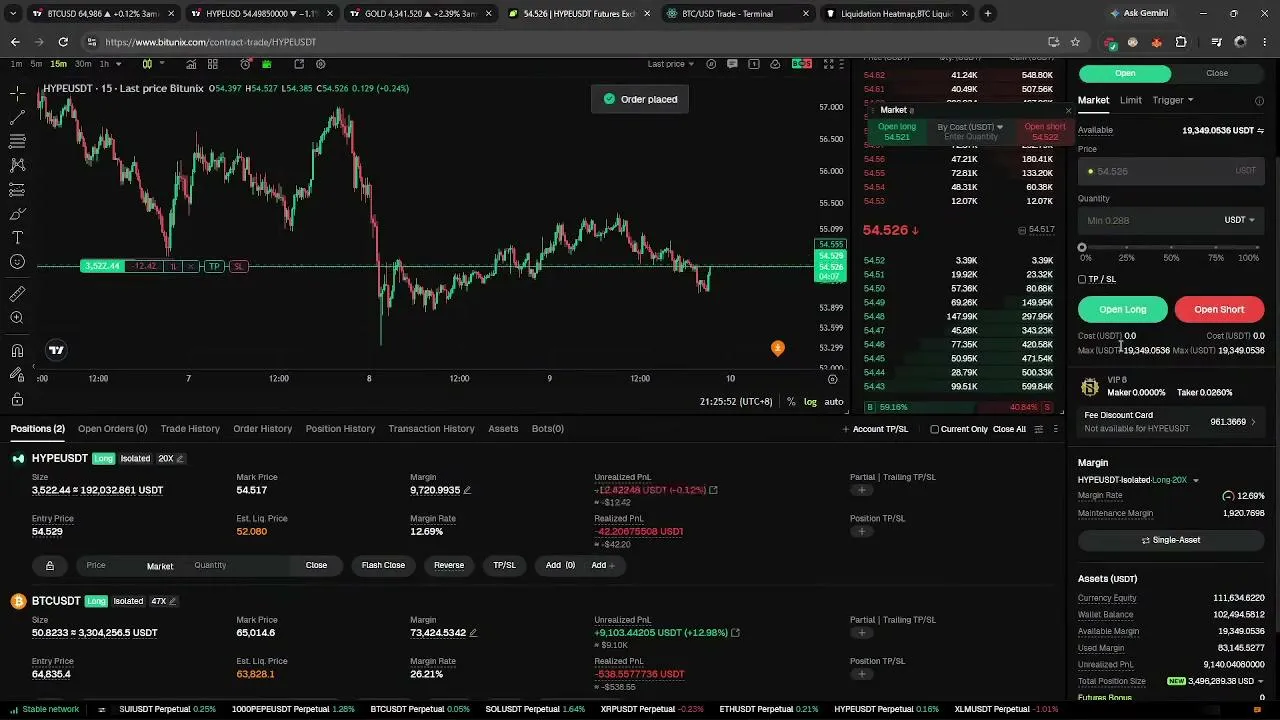Select the text annotation tool
1280x720 pixels.
coord(17,238)
